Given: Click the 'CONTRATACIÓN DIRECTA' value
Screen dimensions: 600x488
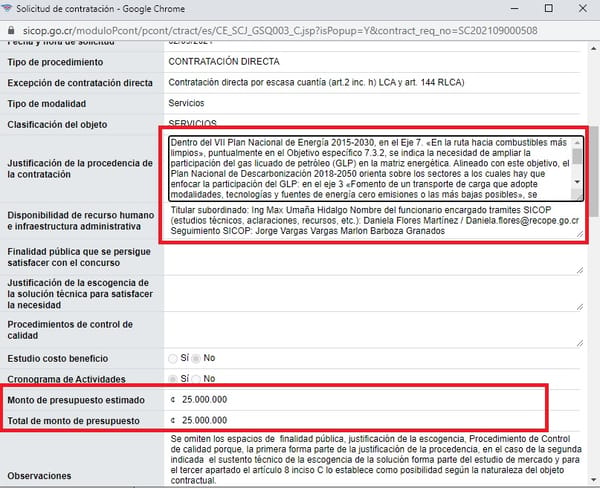Looking at the screenshot, I should 224,62.
